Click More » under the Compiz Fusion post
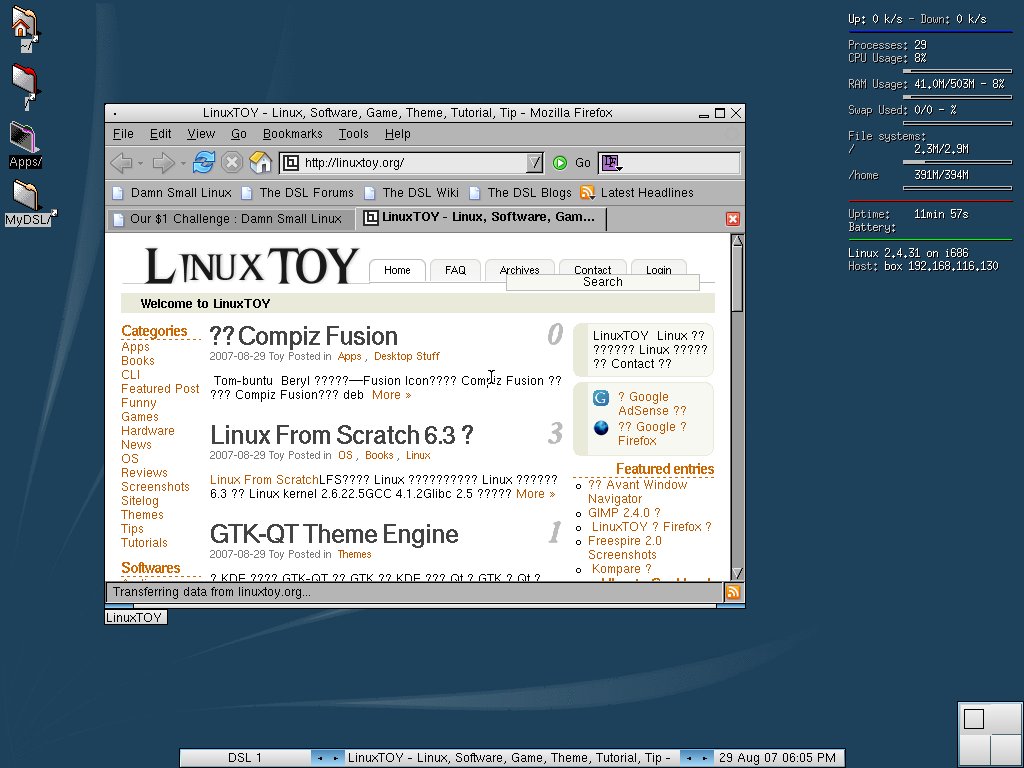The image size is (1024, 768). tap(391, 395)
